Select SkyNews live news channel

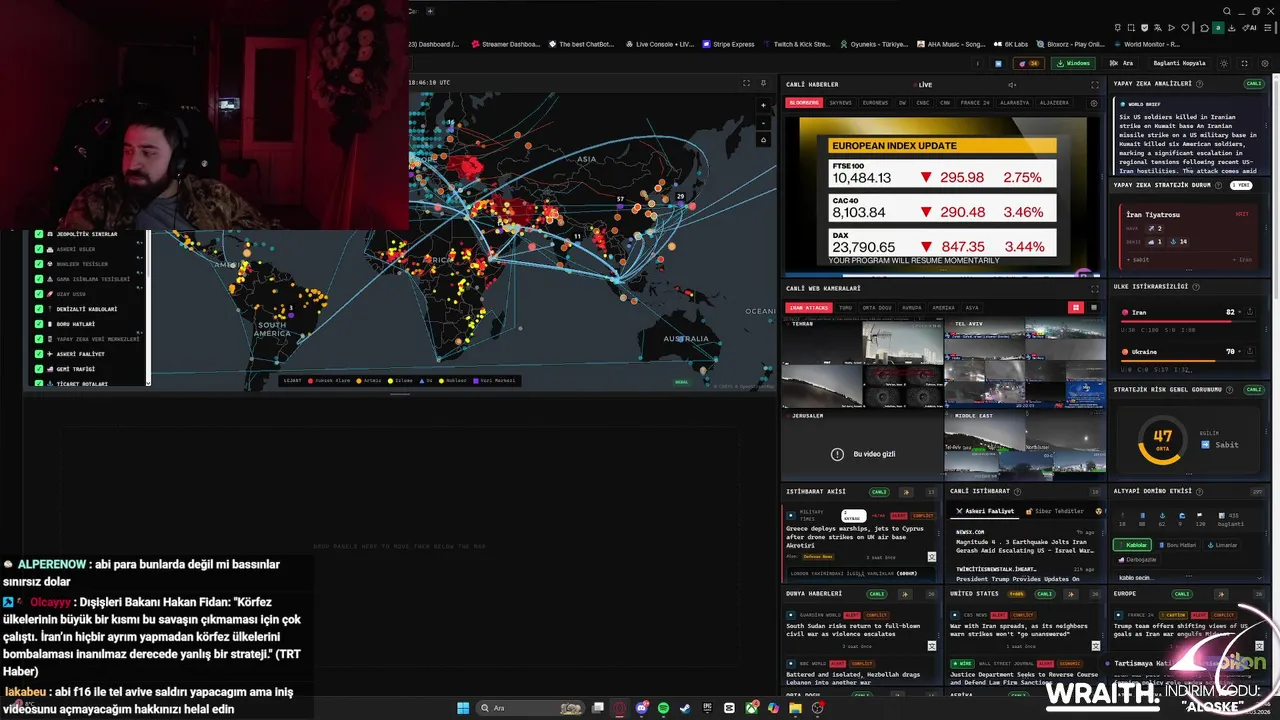840,103
